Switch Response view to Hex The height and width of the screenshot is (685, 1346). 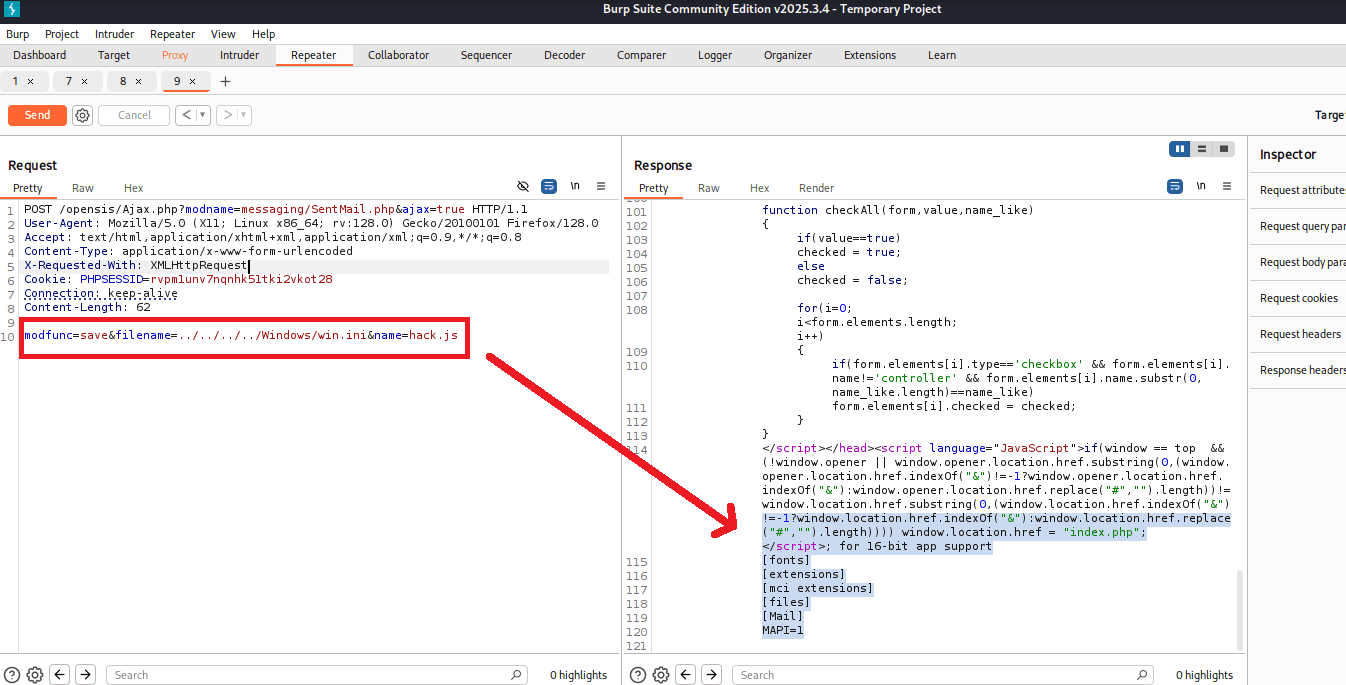point(760,188)
